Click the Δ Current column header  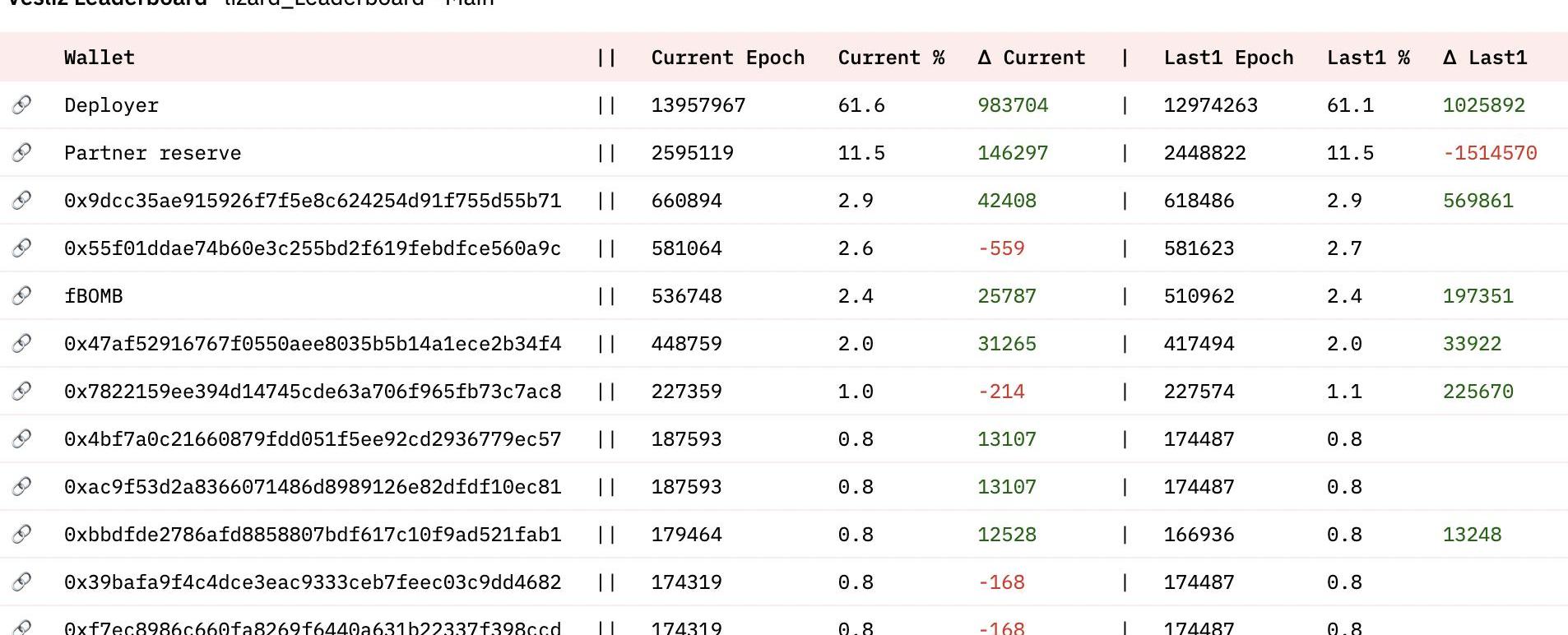(x=1031, y=58)
